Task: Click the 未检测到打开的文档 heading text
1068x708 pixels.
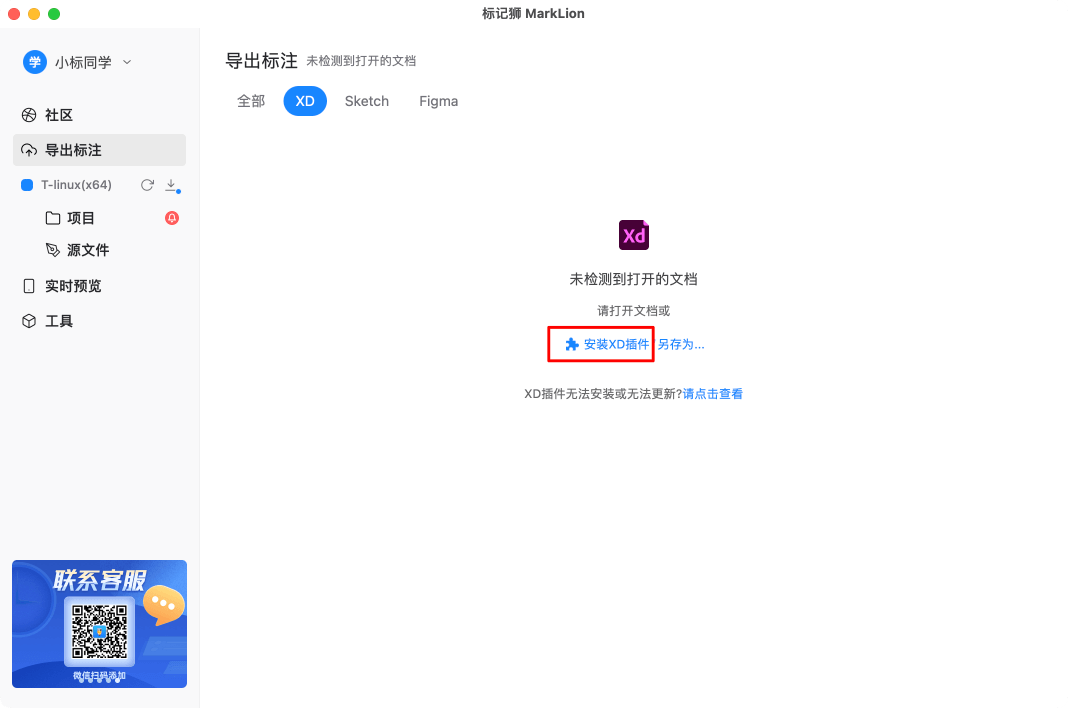Action: point(633,279)
